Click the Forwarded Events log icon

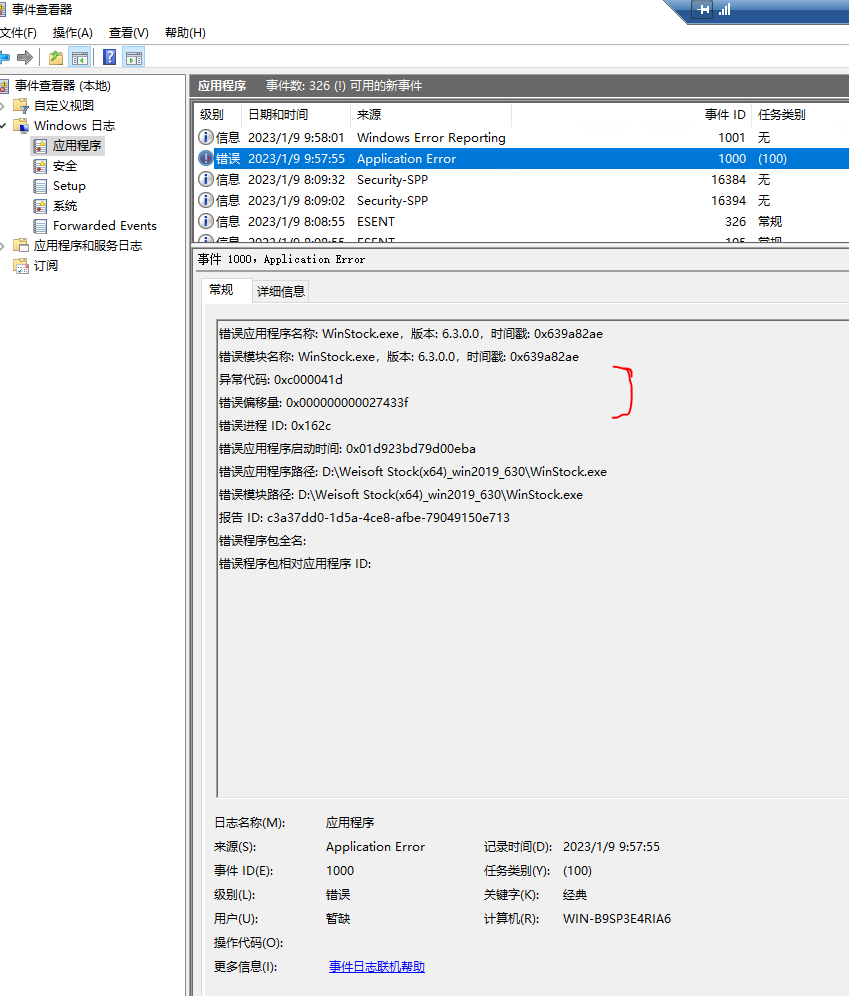[40, 226]
